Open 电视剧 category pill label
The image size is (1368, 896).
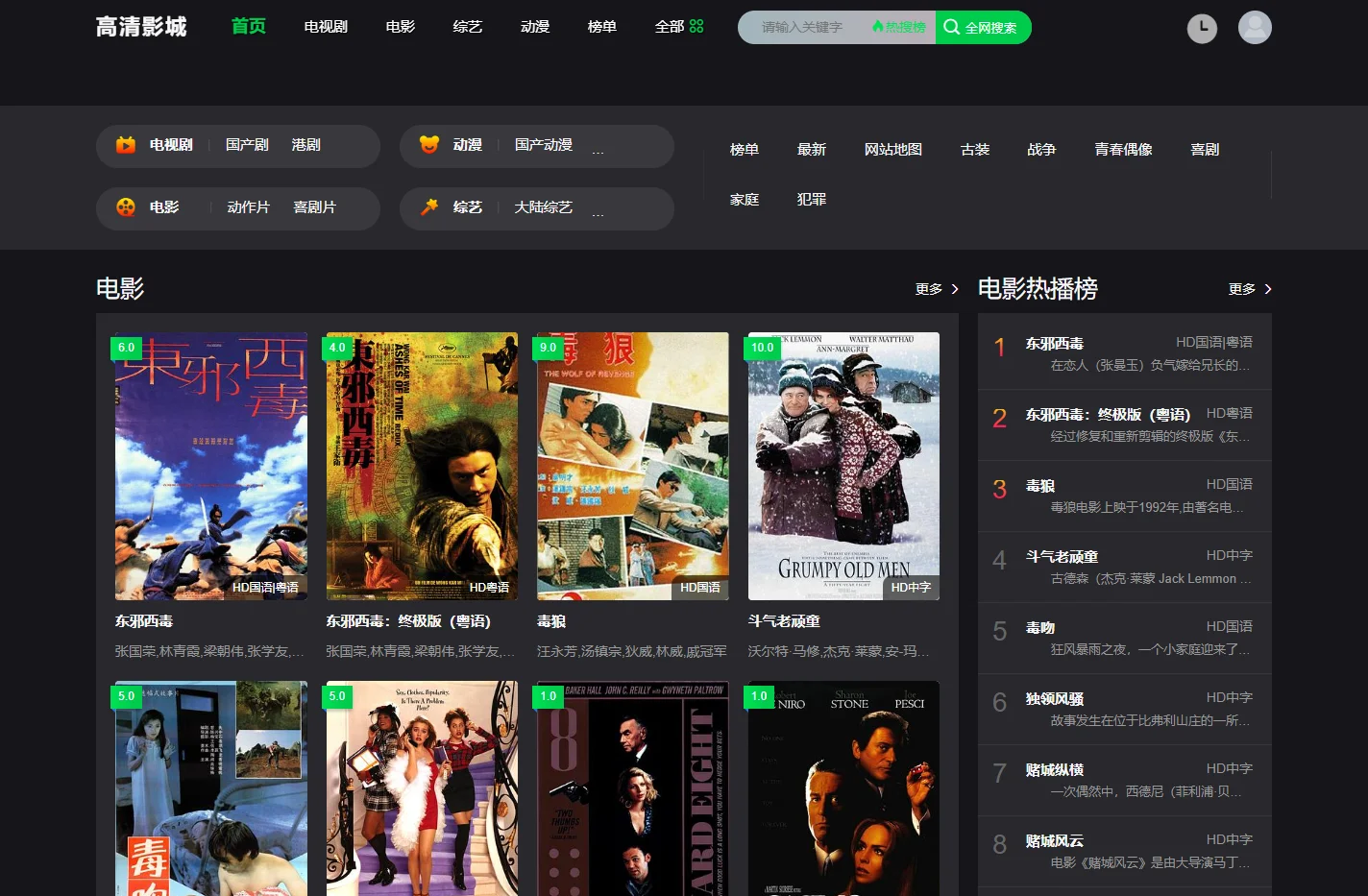click(x=171, y=145)
